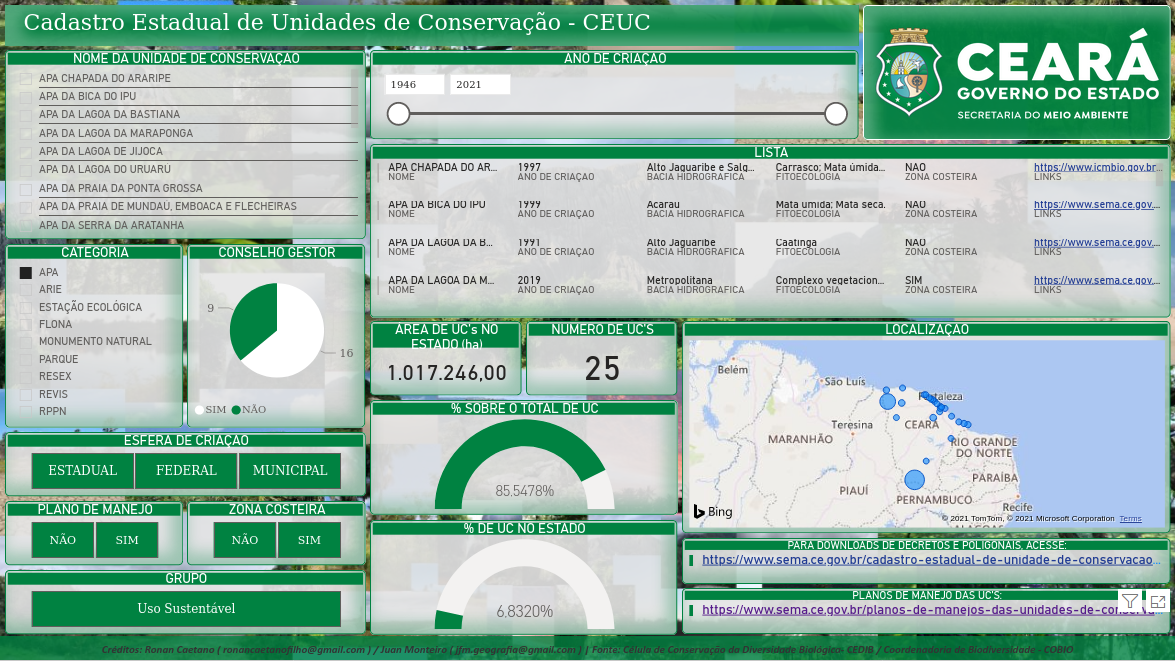The width and height of the screenshot is (1175, 661).
Task: Tick the MONUMENTO NATURAL category checkbox
Action: (x=26, y=342)
